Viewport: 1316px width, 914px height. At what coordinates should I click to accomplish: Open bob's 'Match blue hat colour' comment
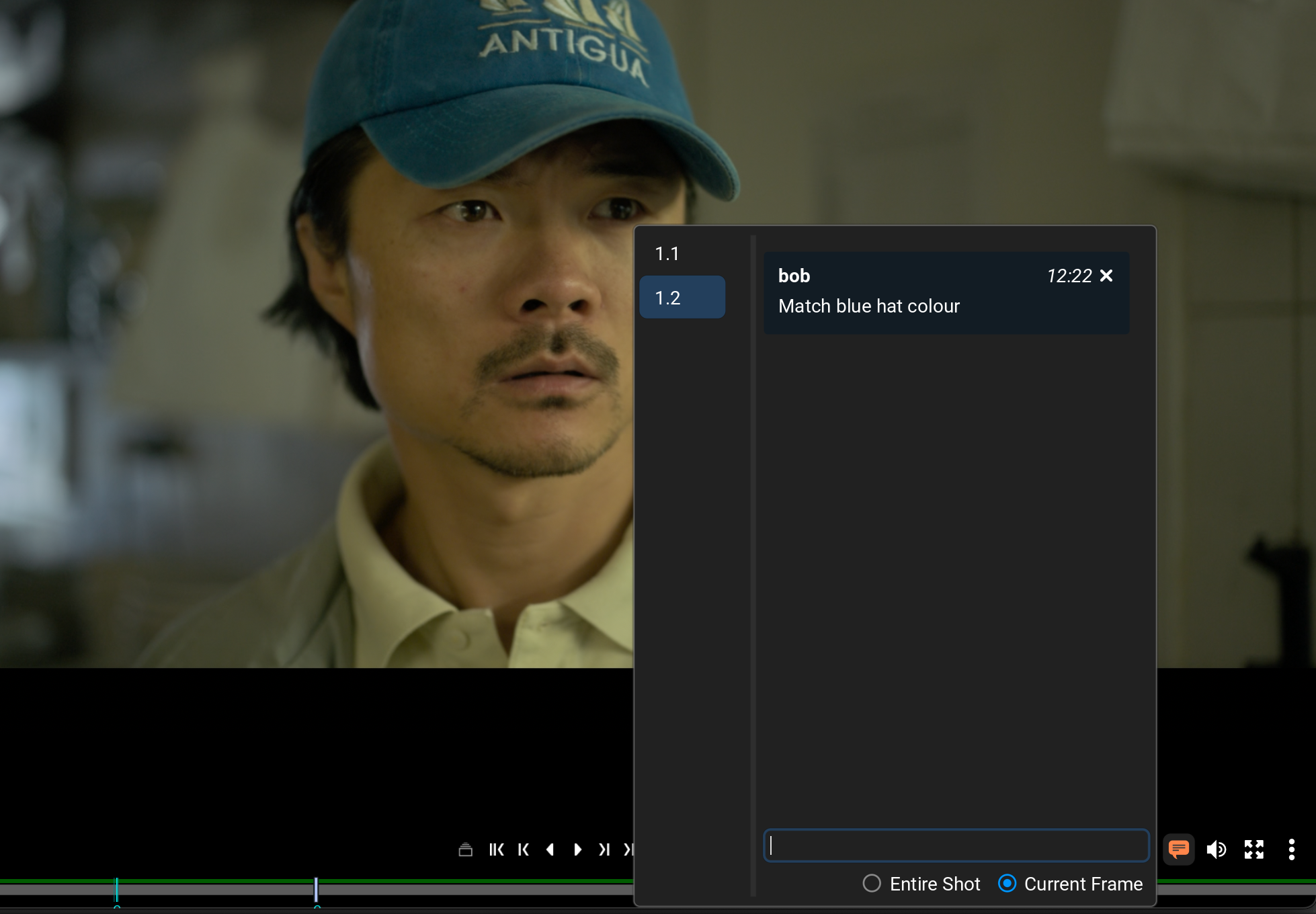click(x=868, y=306)
